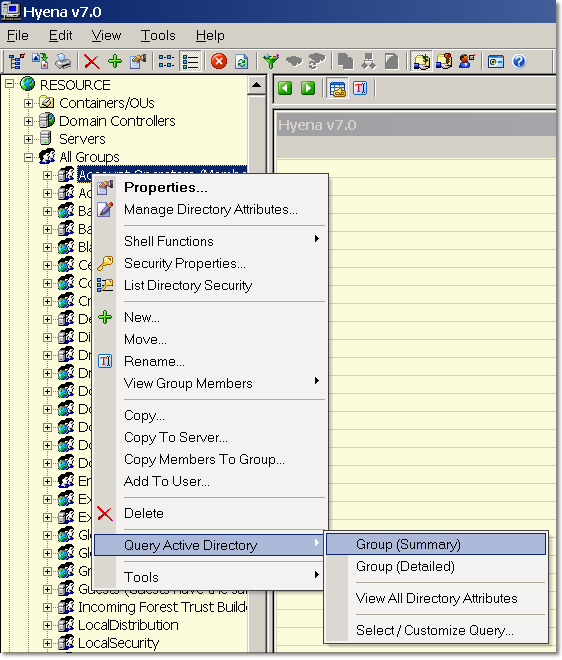Screen dimensions: 562x660
Task: Toggle the list view toolbar button
Action: click(190, 61)
